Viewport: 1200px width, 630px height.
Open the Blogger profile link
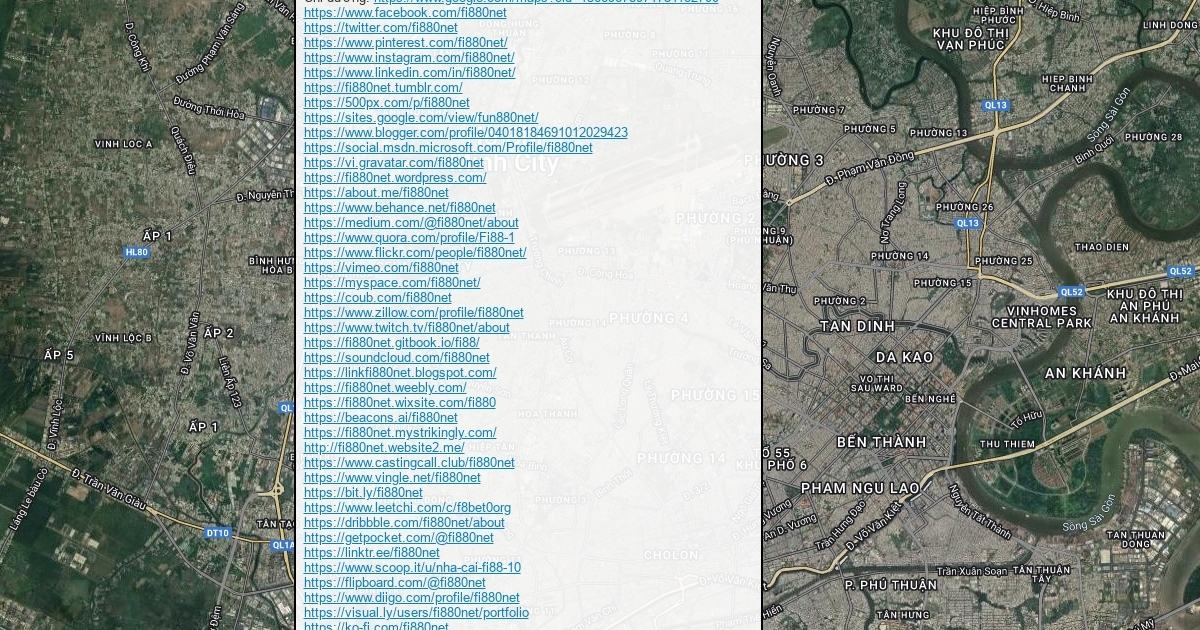pyautogui.click(x=465, y=133)
